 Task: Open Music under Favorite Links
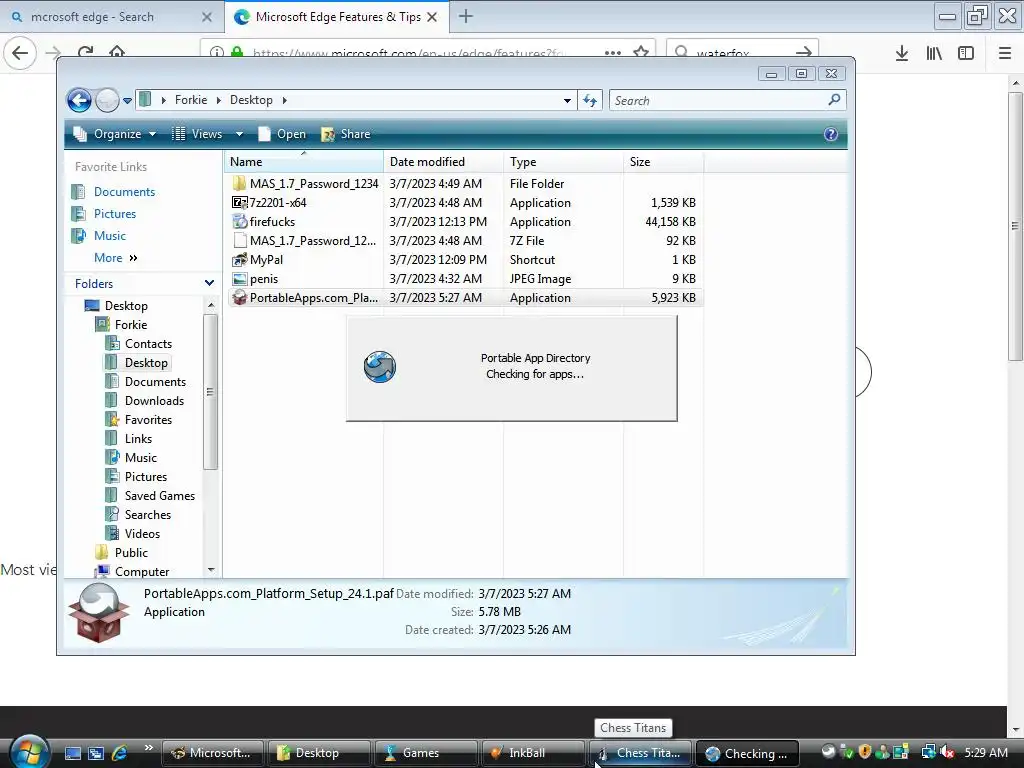pos(110,236)
